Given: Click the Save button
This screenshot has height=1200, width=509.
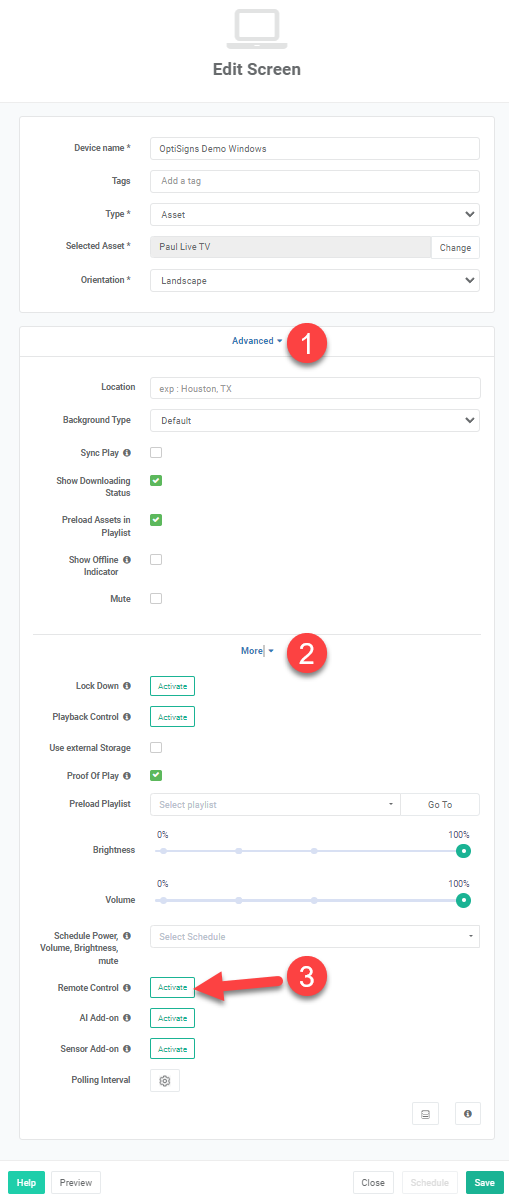Looking at the screenshot, I should (484, 1182).
